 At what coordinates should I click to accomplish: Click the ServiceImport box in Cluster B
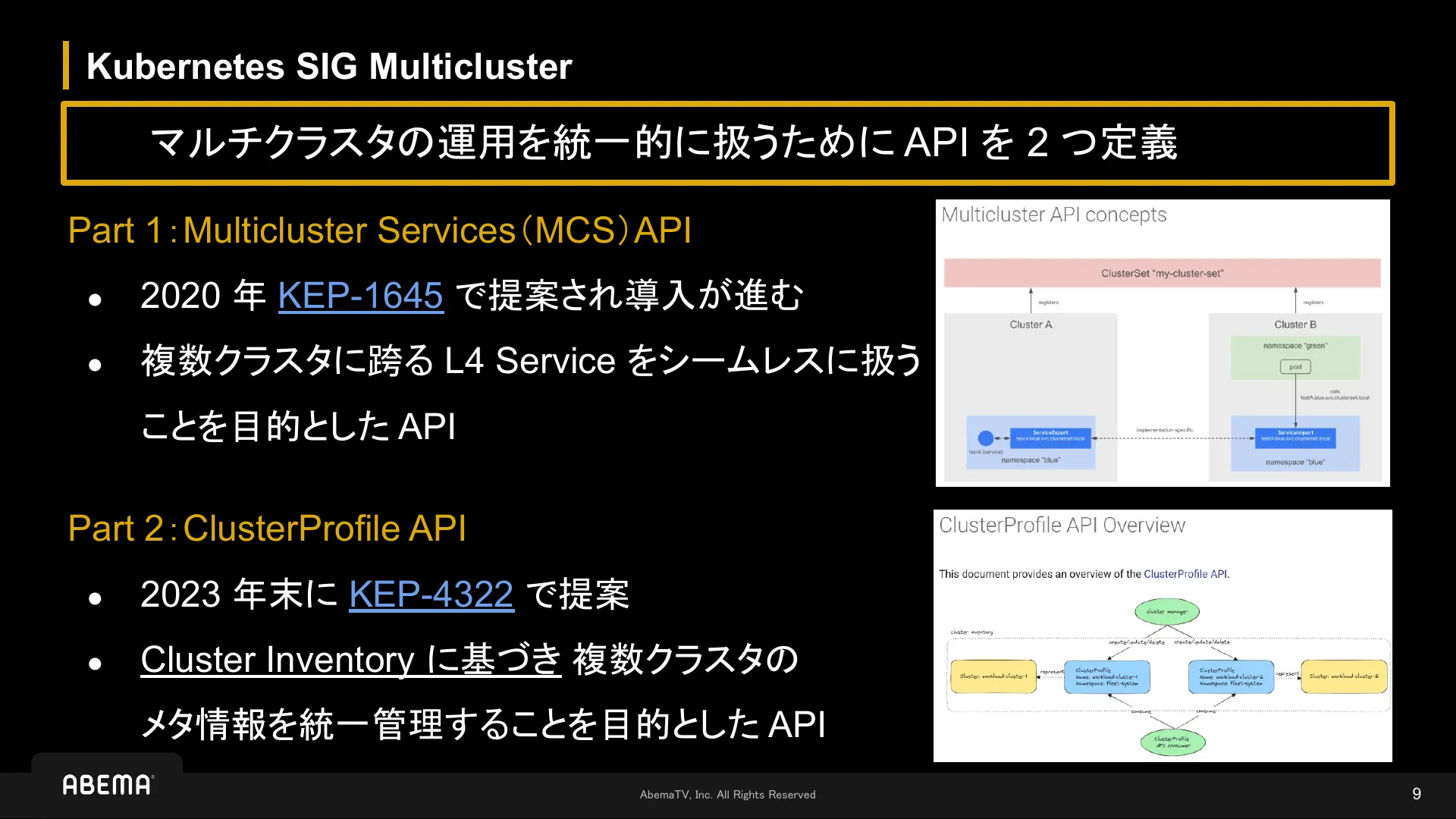[x=1296, y=438]
